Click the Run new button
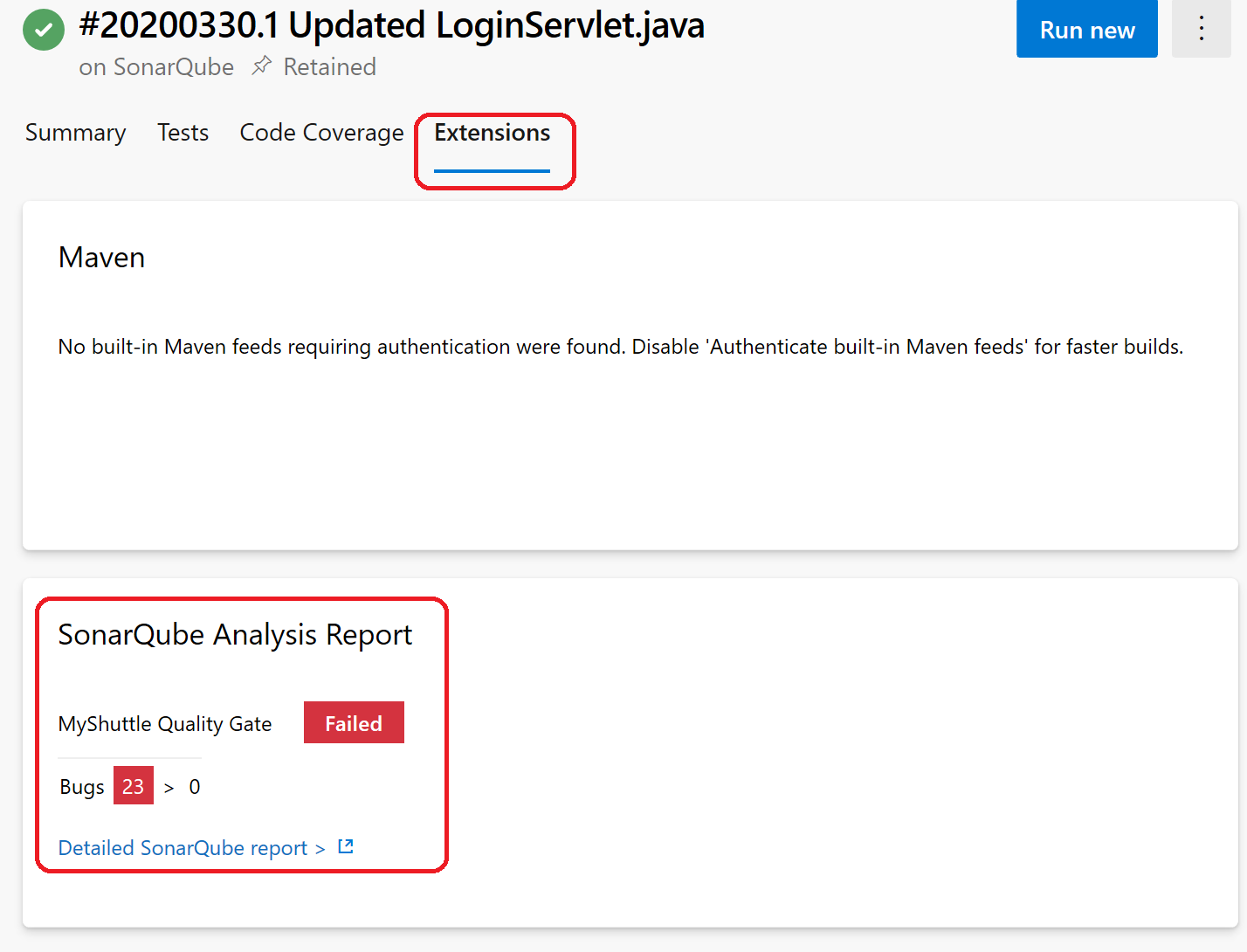 pos(1087,29)
